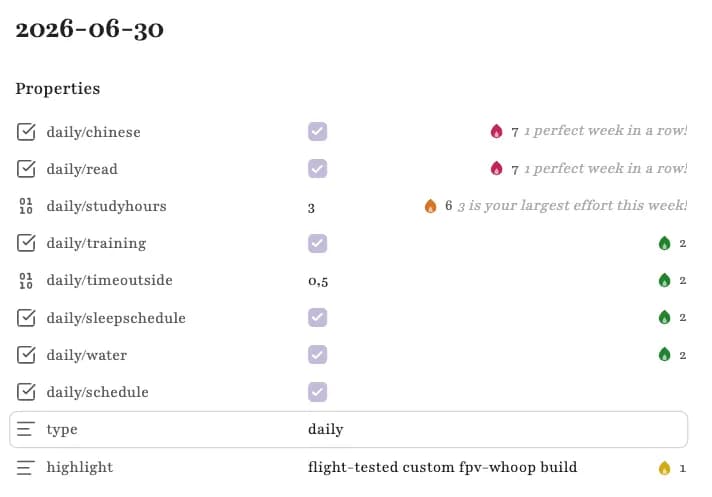
Task: Click the text property icon beside highlight
Action: (x=25, y=467)
